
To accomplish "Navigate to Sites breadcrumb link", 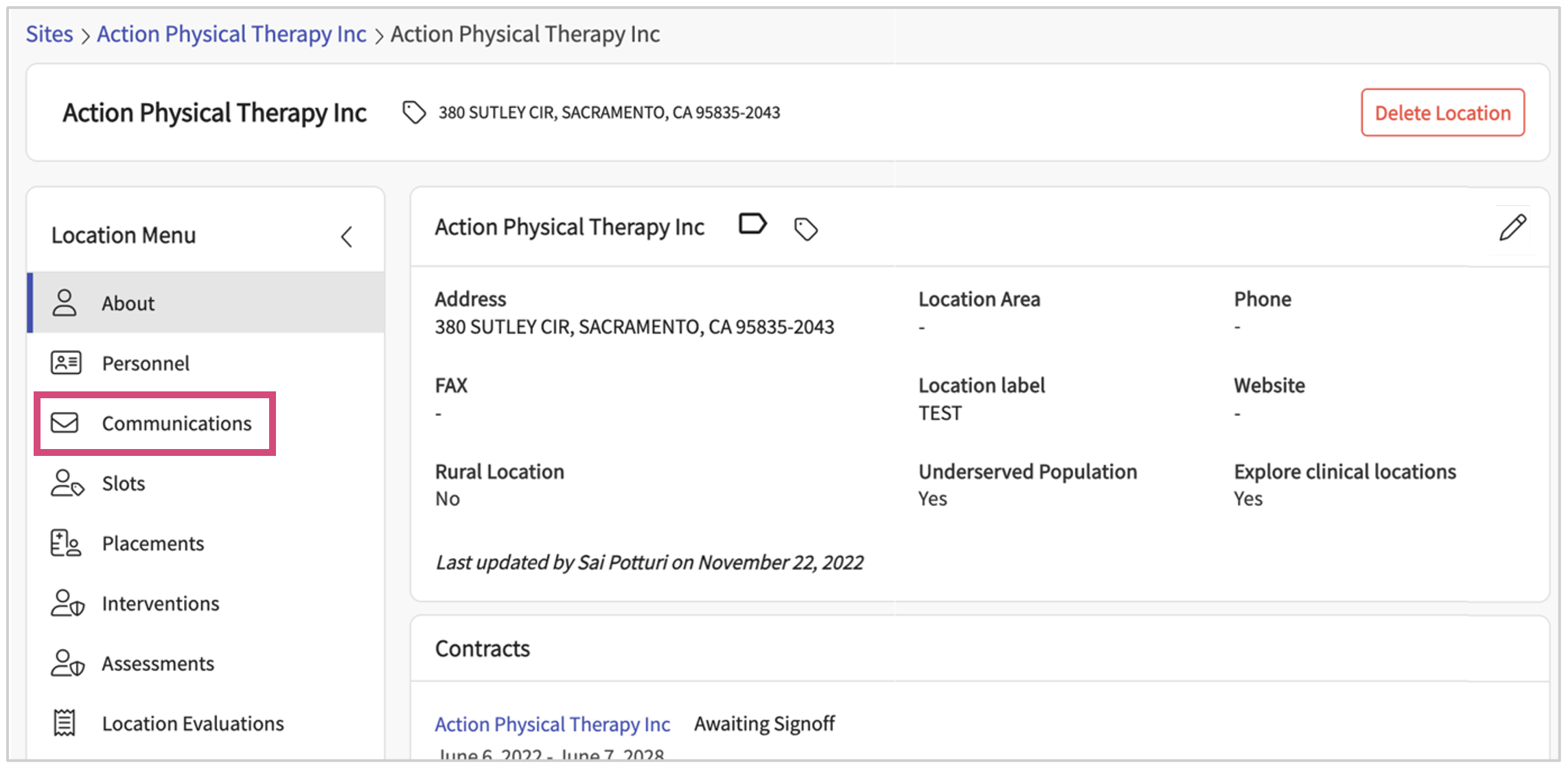I will (x=49, y=34).
